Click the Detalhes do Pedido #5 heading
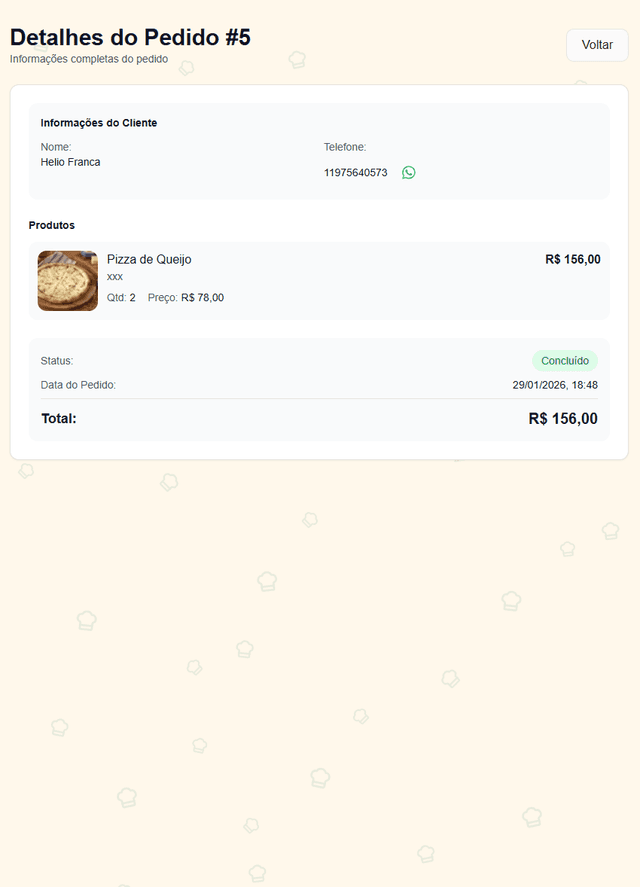This screenshot has width=640, height=887. point(130,37)
